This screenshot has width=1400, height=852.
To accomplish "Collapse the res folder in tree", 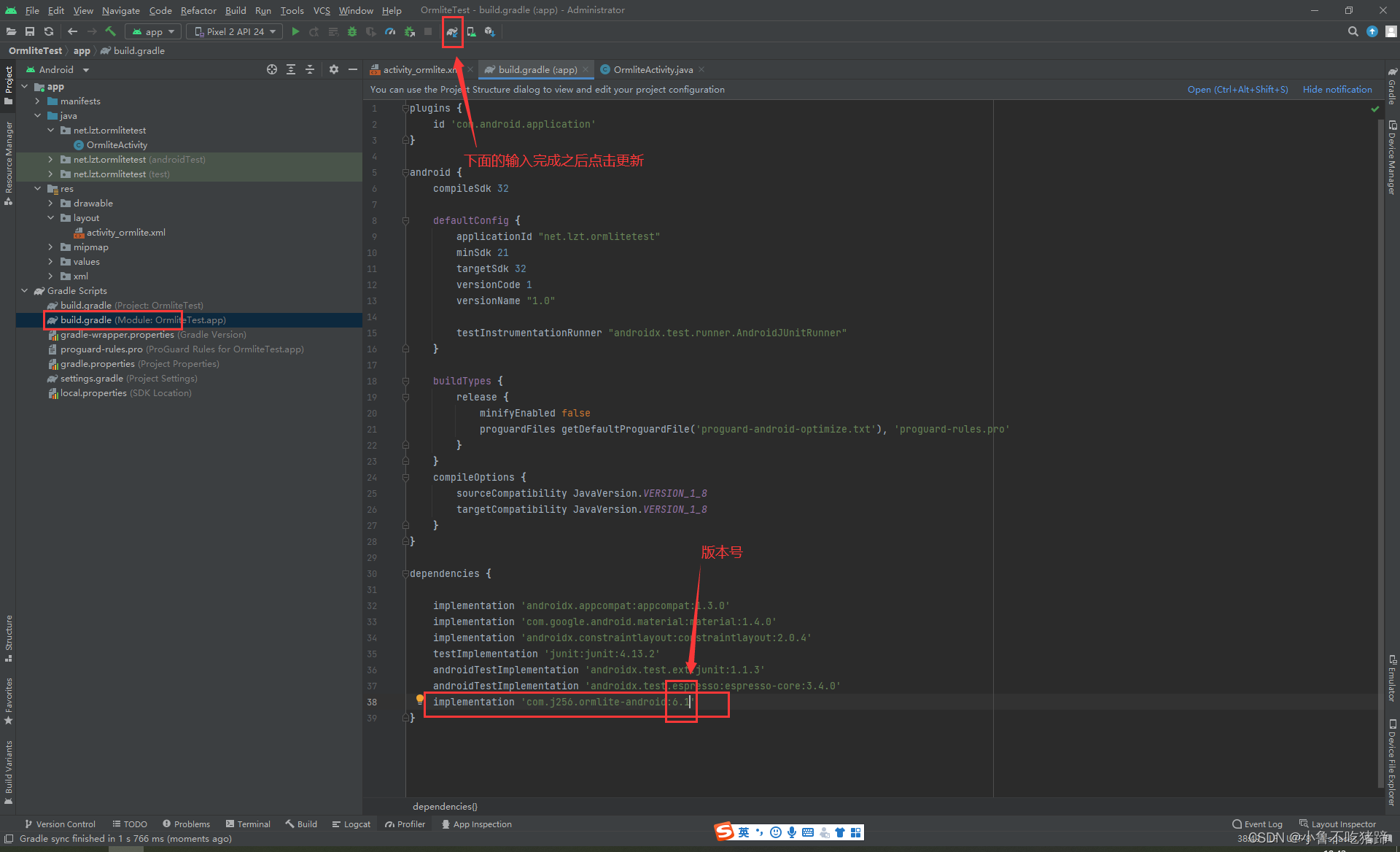I will pos(38,189).
